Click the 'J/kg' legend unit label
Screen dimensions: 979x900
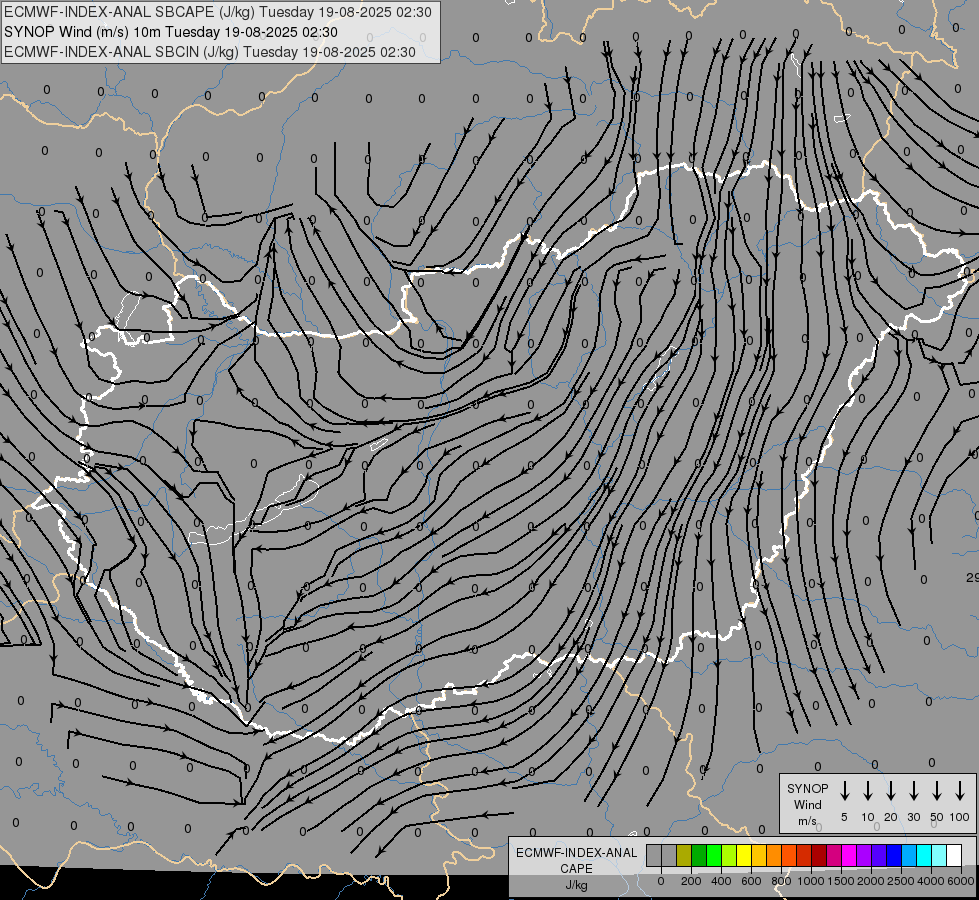click(576, 885)
